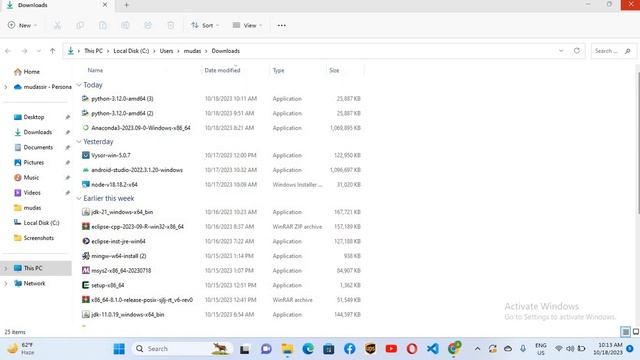Go back with the Back arrow

click(x=8, y=51)
